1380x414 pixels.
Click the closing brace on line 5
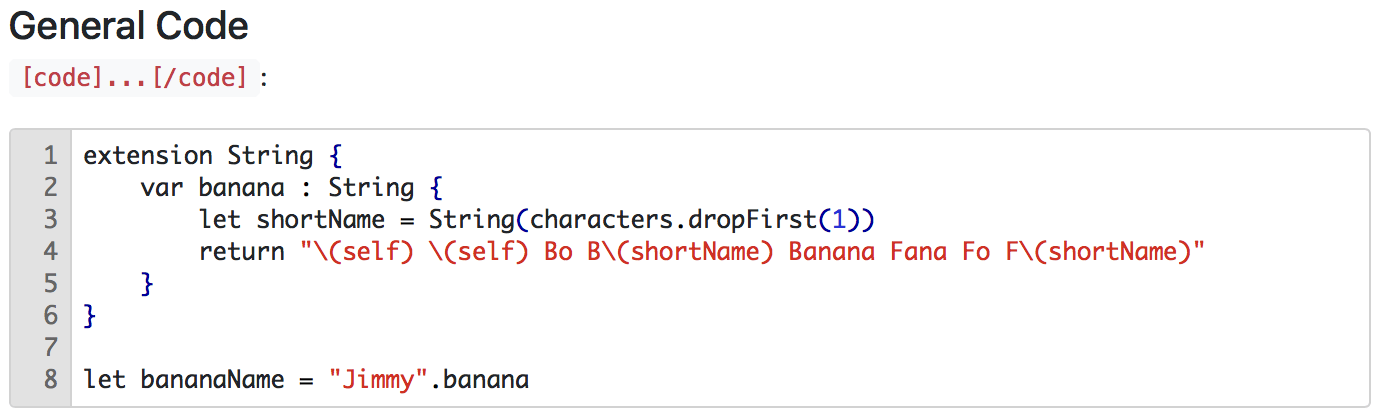pos(148,284)
